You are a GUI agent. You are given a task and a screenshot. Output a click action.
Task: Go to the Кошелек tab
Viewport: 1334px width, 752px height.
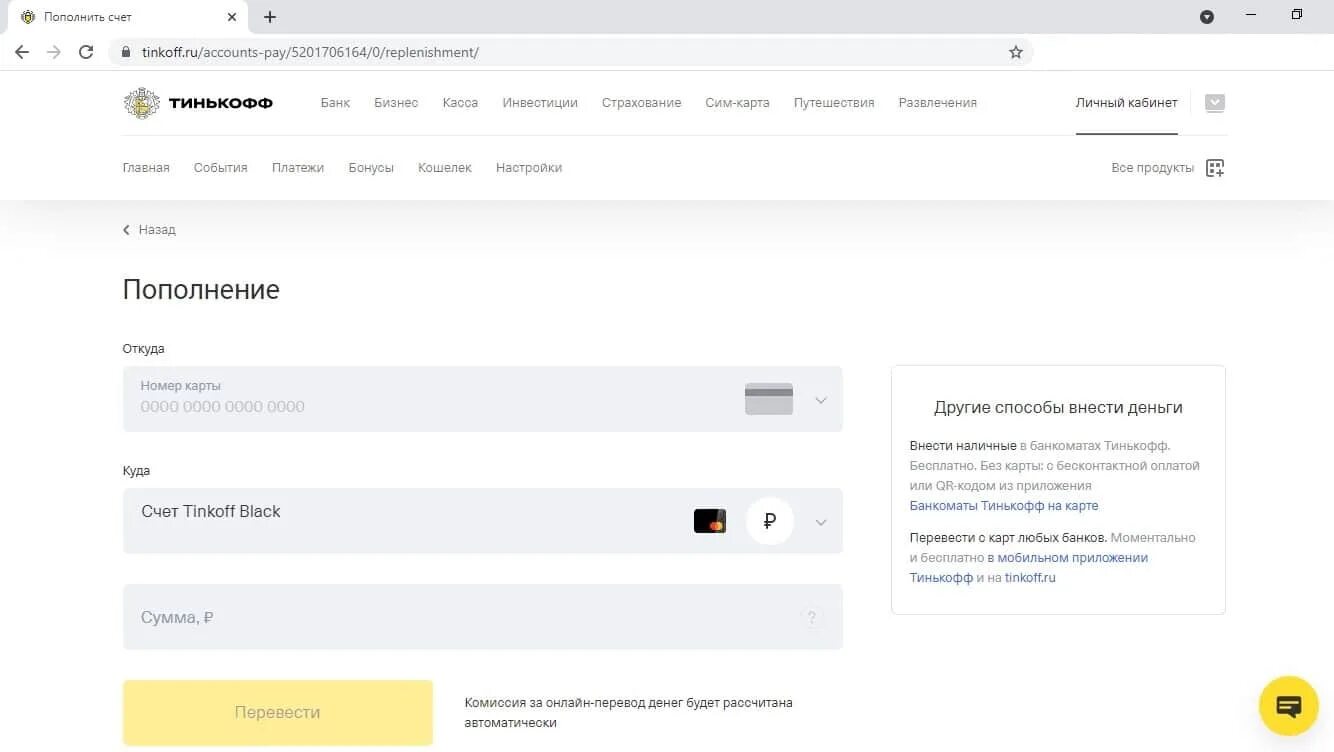[x=445, y=168]
